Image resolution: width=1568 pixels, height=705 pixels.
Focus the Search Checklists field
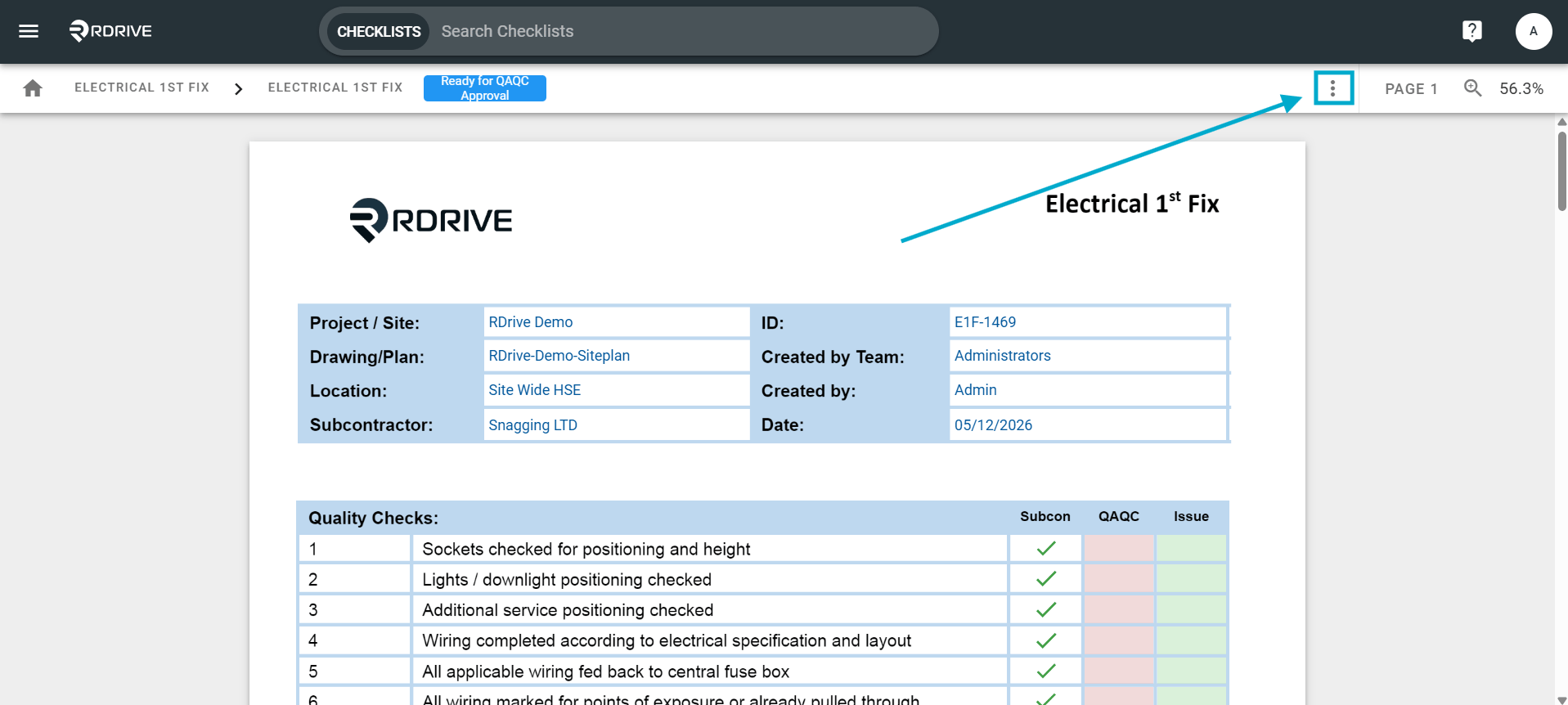click(x=683, y=31)
